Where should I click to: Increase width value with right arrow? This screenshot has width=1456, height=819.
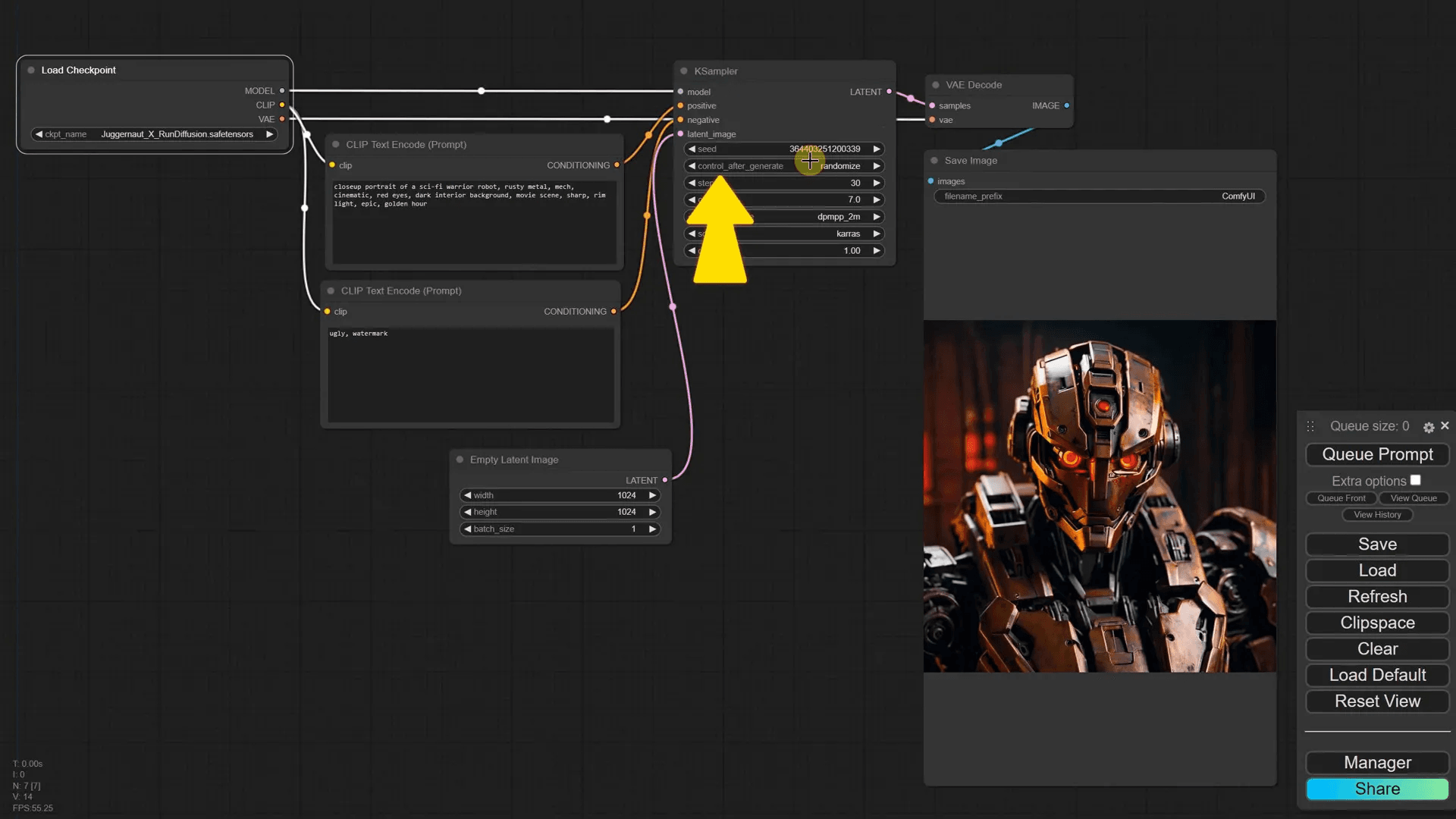pos(652,495)
